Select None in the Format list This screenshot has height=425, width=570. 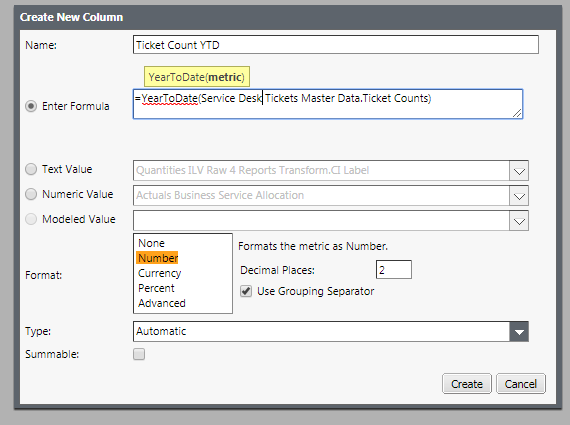(151, 243)
